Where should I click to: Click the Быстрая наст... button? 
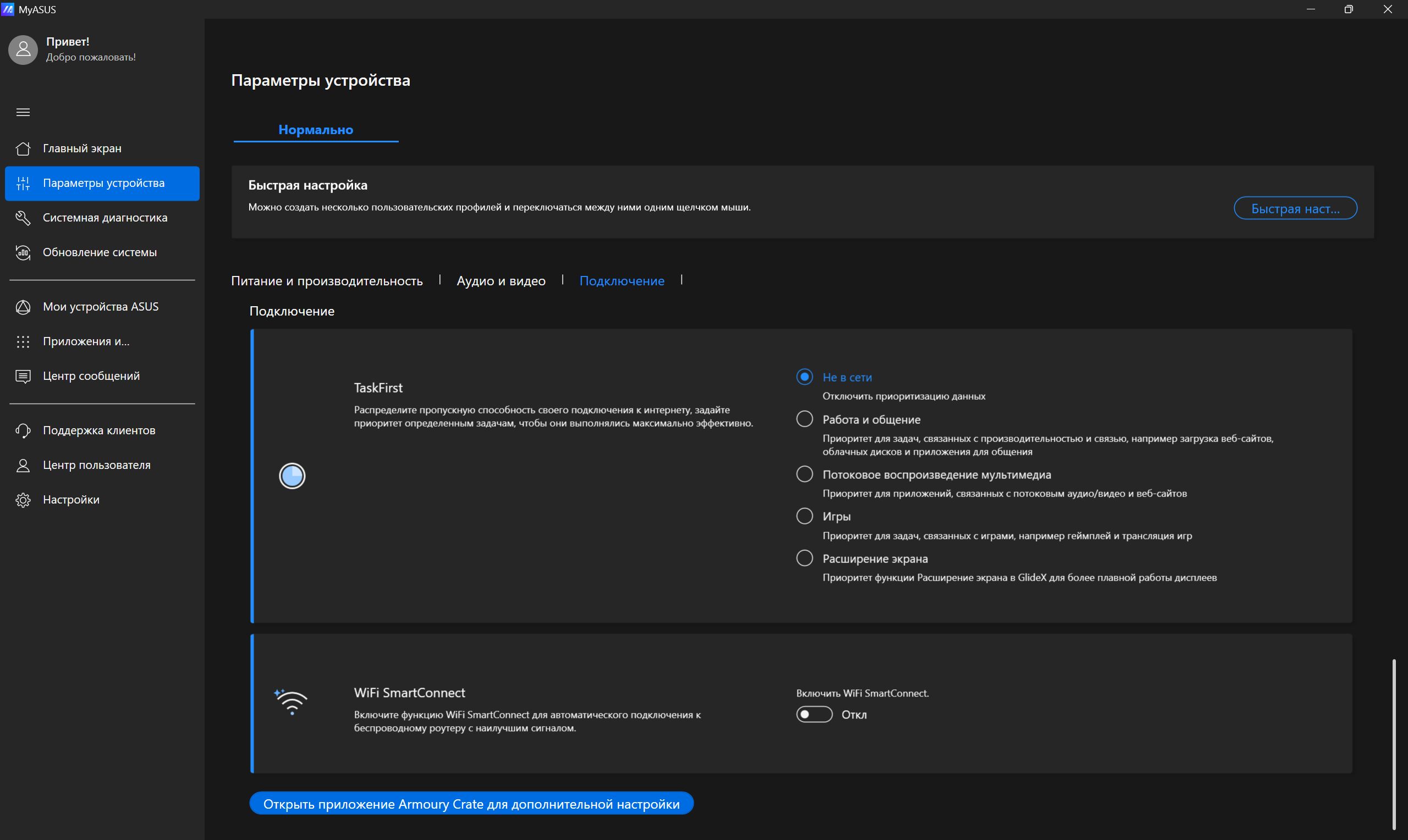coord(1295,208)
